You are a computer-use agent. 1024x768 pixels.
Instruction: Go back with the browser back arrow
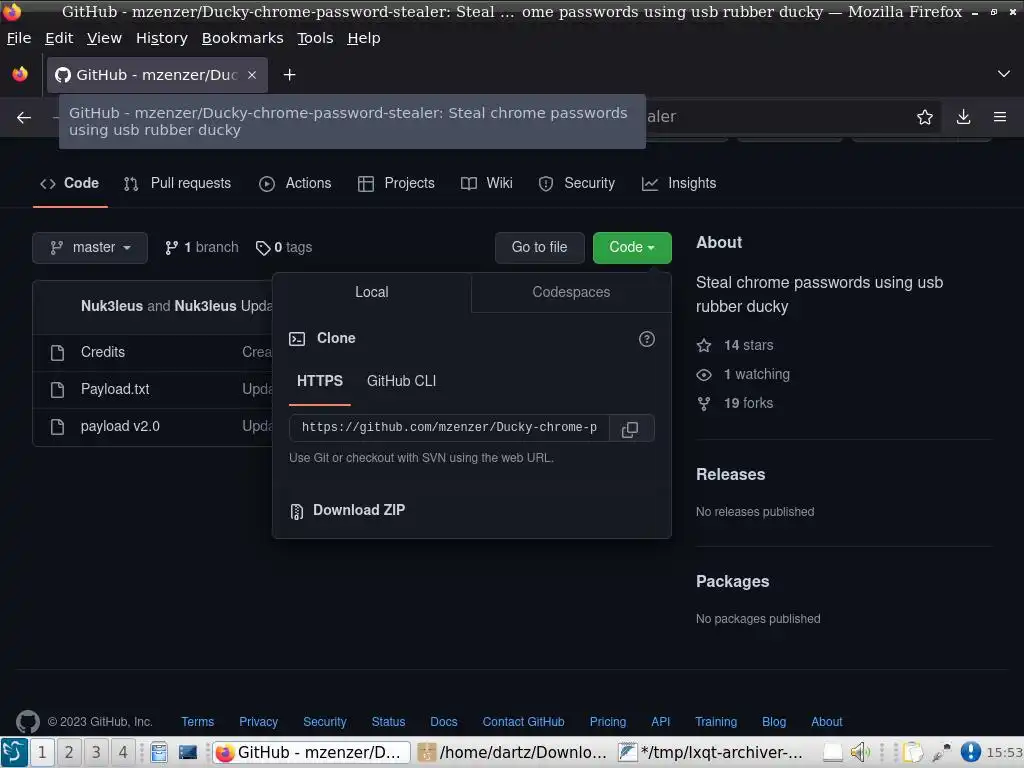coord(24,118)
